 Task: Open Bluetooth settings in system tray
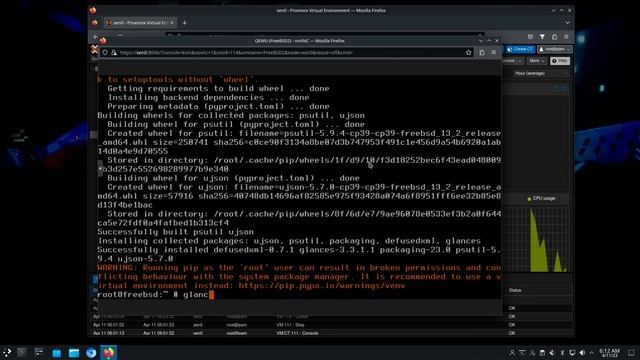pyautogui.click(x=562, y=353)
